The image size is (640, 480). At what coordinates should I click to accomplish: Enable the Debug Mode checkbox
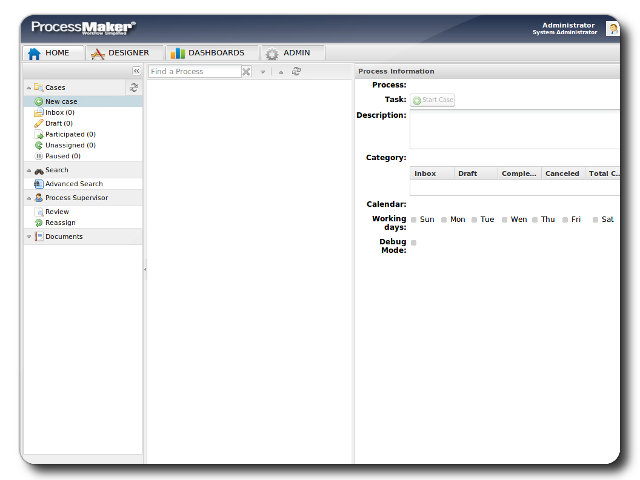tap(414, 242)
